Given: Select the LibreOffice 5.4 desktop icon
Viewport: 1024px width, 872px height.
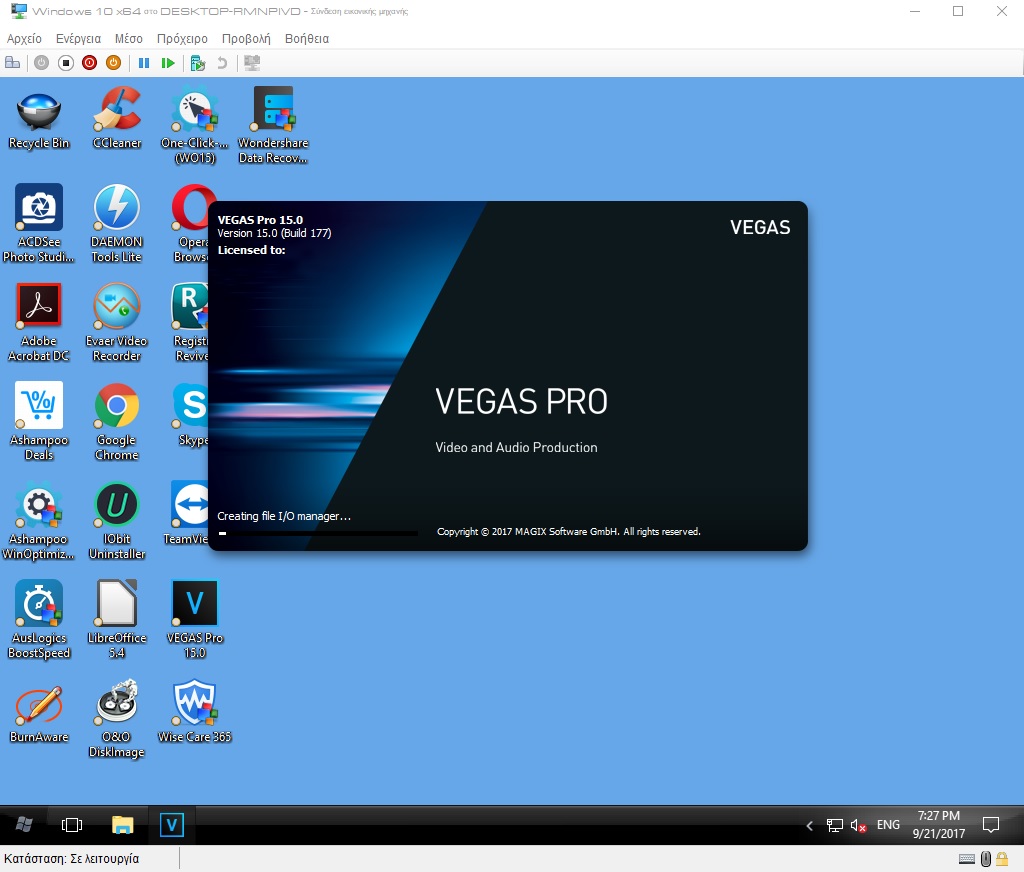Looking at the screenshot, I should click(x=116, y=620).
